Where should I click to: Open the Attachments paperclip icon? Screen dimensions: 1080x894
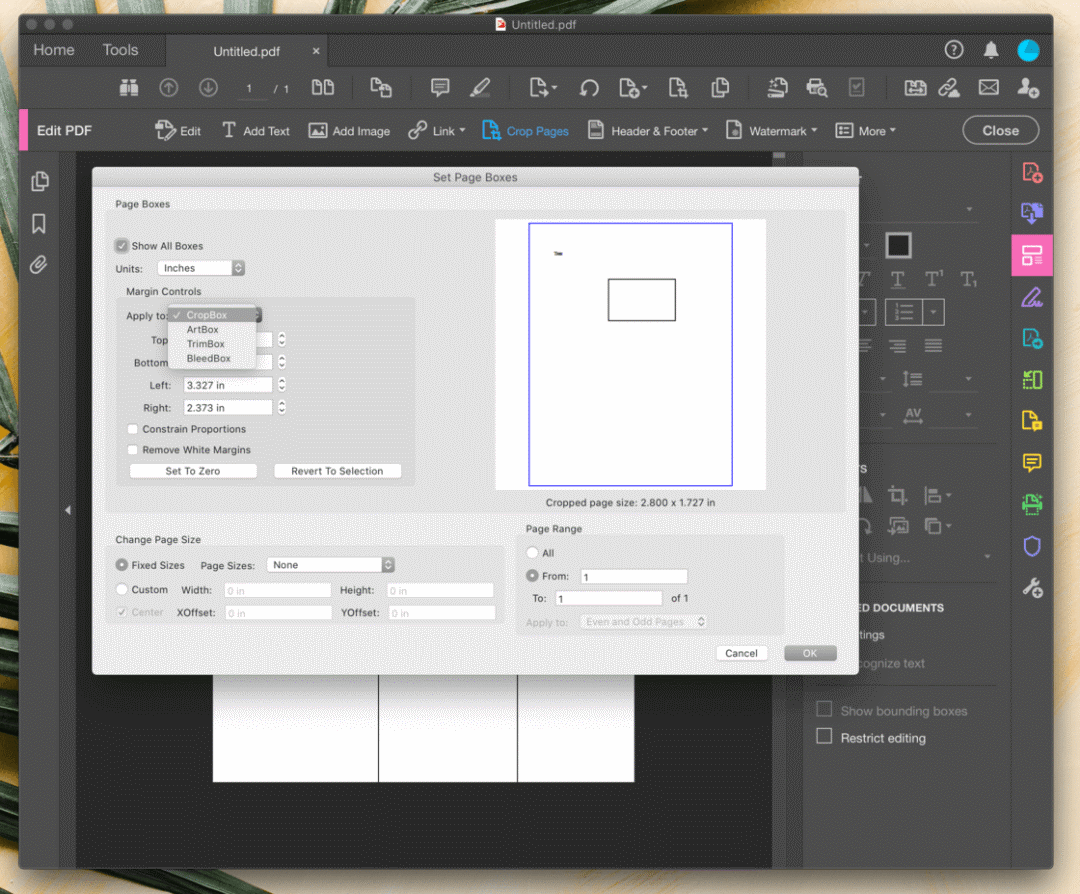[39, 265]
